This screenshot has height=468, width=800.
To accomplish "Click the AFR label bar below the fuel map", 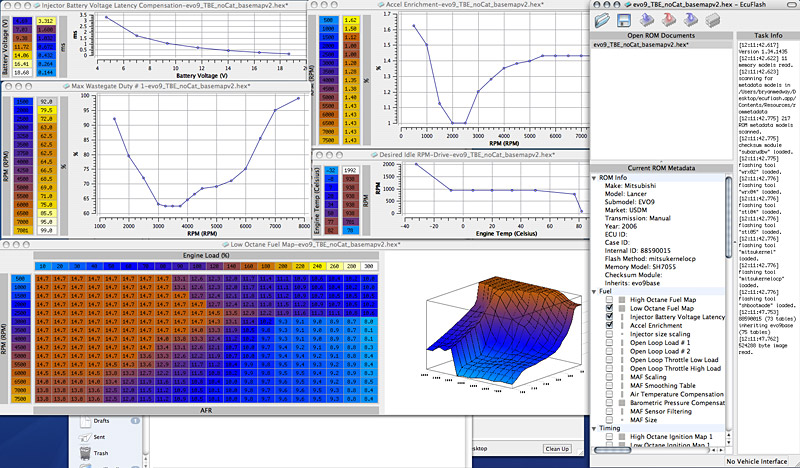I will 206,410.
